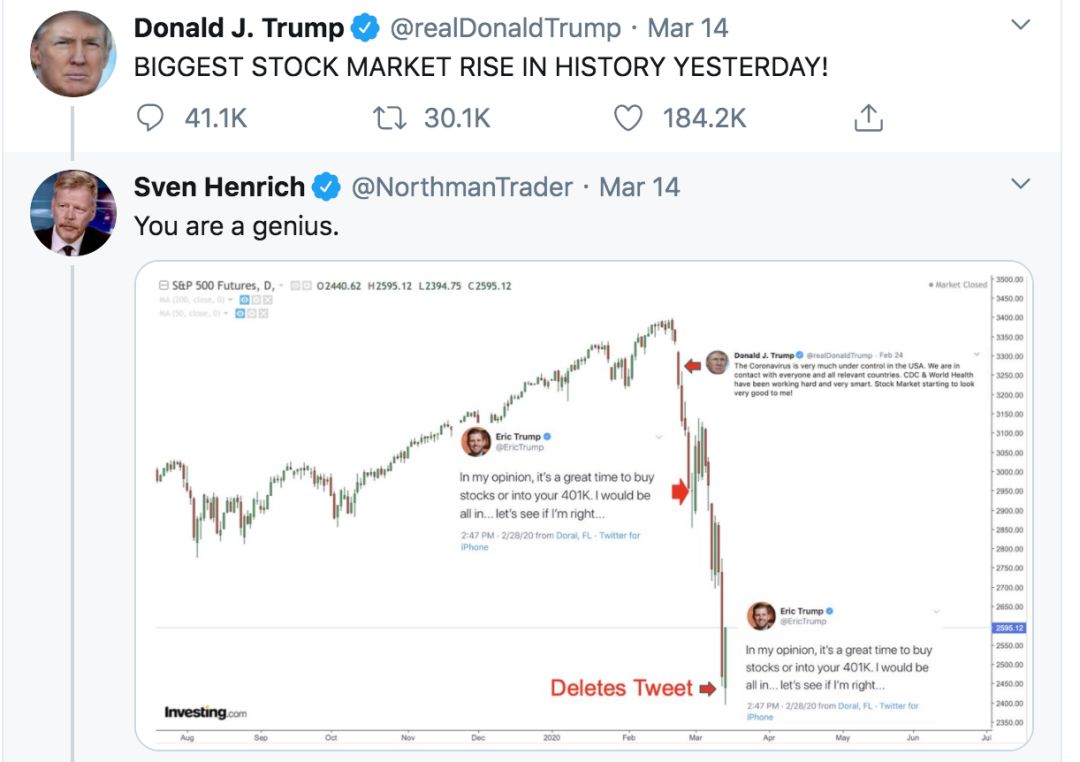
Task: Visit the @realDonaldTrump handle link
Action: click(x=504, y=29)
